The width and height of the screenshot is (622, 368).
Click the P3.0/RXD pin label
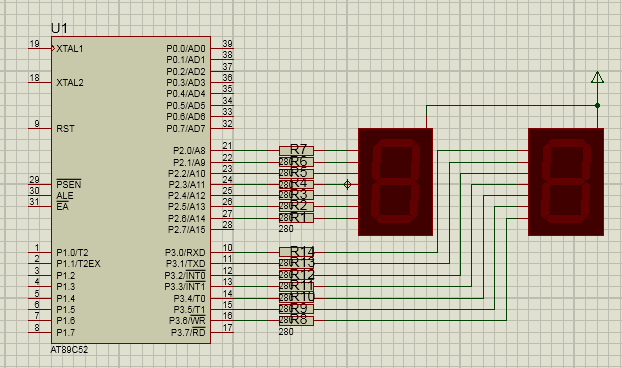pyautogui.click(x=185, y=253)
